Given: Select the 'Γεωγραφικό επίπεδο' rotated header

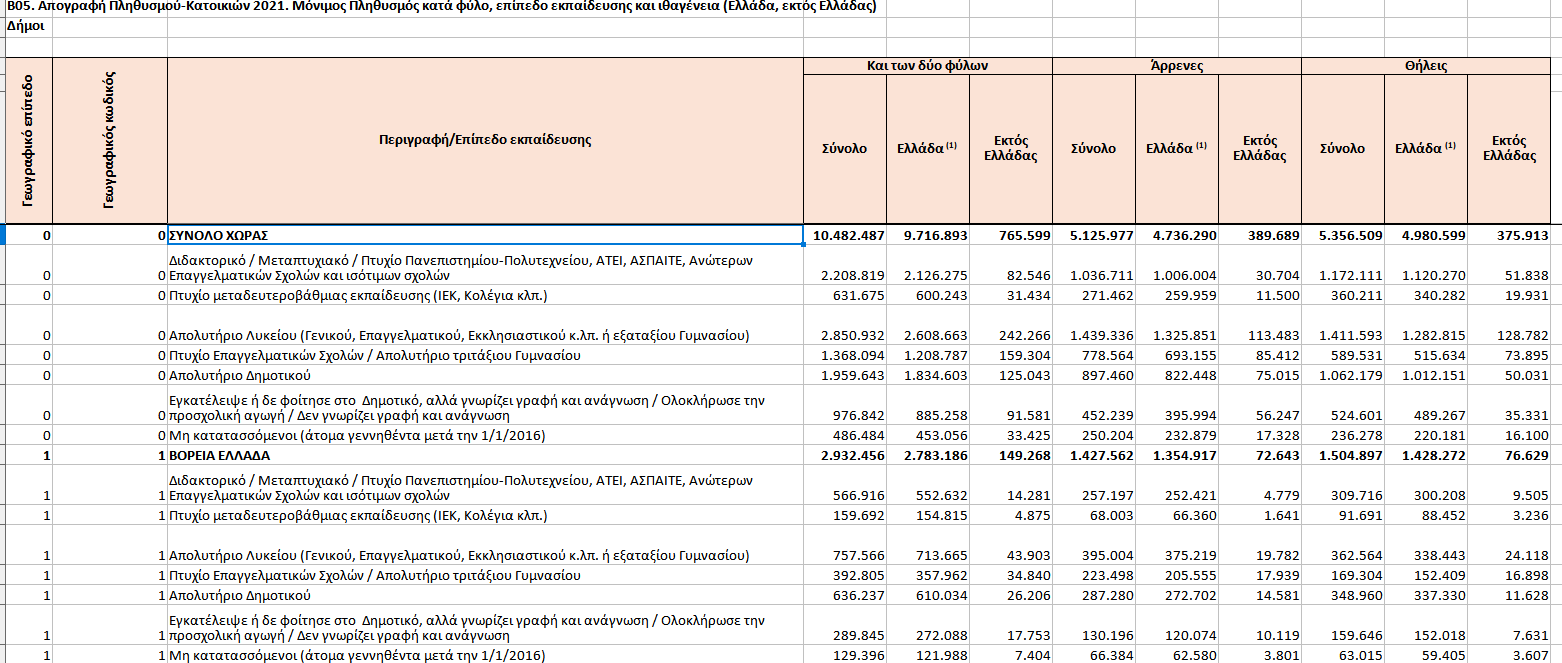Looking at the screenshot, I should click(x=29, y=140).
